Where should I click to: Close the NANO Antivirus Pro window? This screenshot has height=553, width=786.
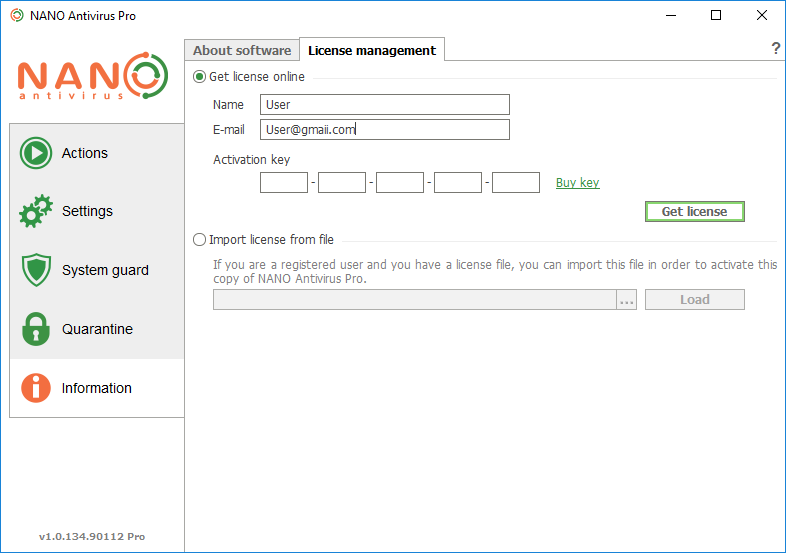tap(761, 16)
